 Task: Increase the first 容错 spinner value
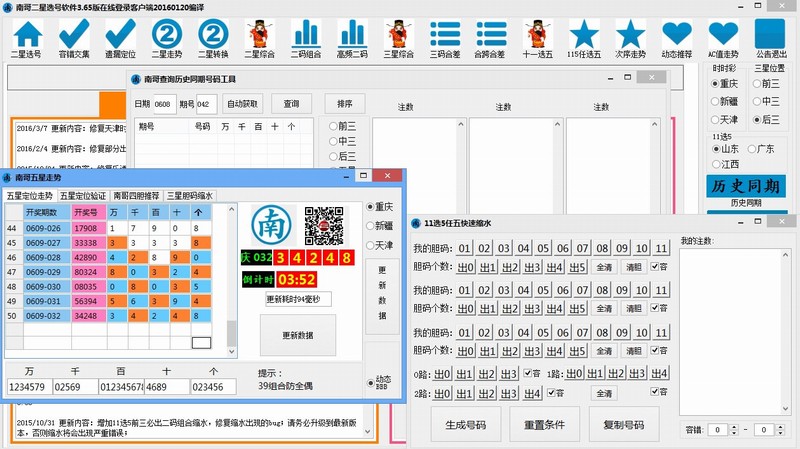point(730,425)
